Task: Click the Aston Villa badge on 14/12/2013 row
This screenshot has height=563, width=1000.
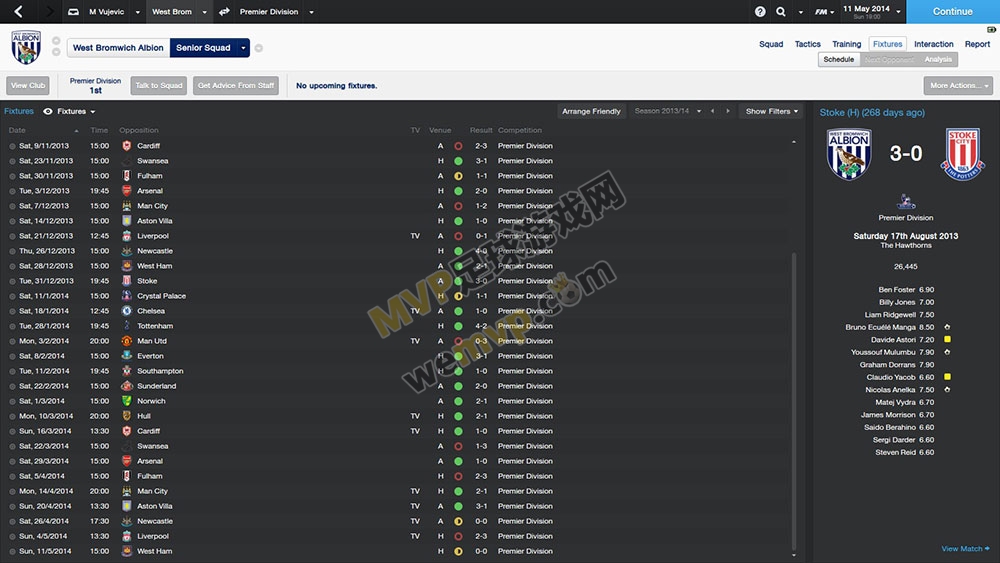Action: 126,221
